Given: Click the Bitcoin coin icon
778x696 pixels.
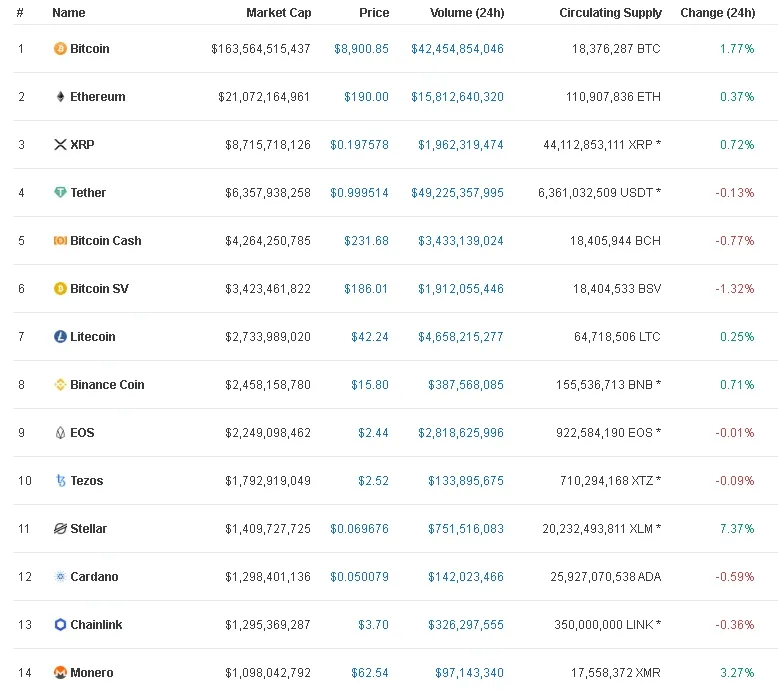Looking at the screenshot, I should pyautogui.click(x=60, y=49).
